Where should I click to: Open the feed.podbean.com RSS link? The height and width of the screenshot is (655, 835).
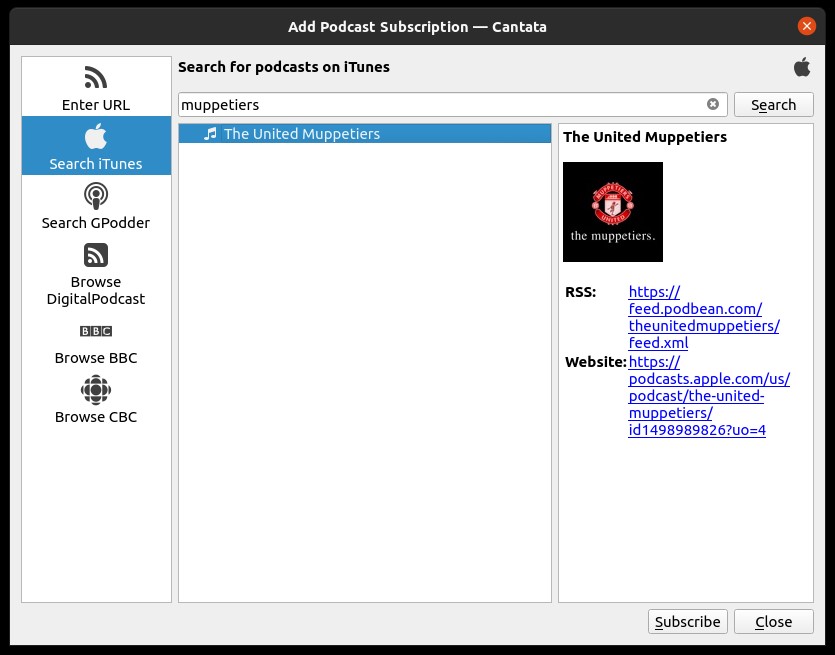[703, 317]
